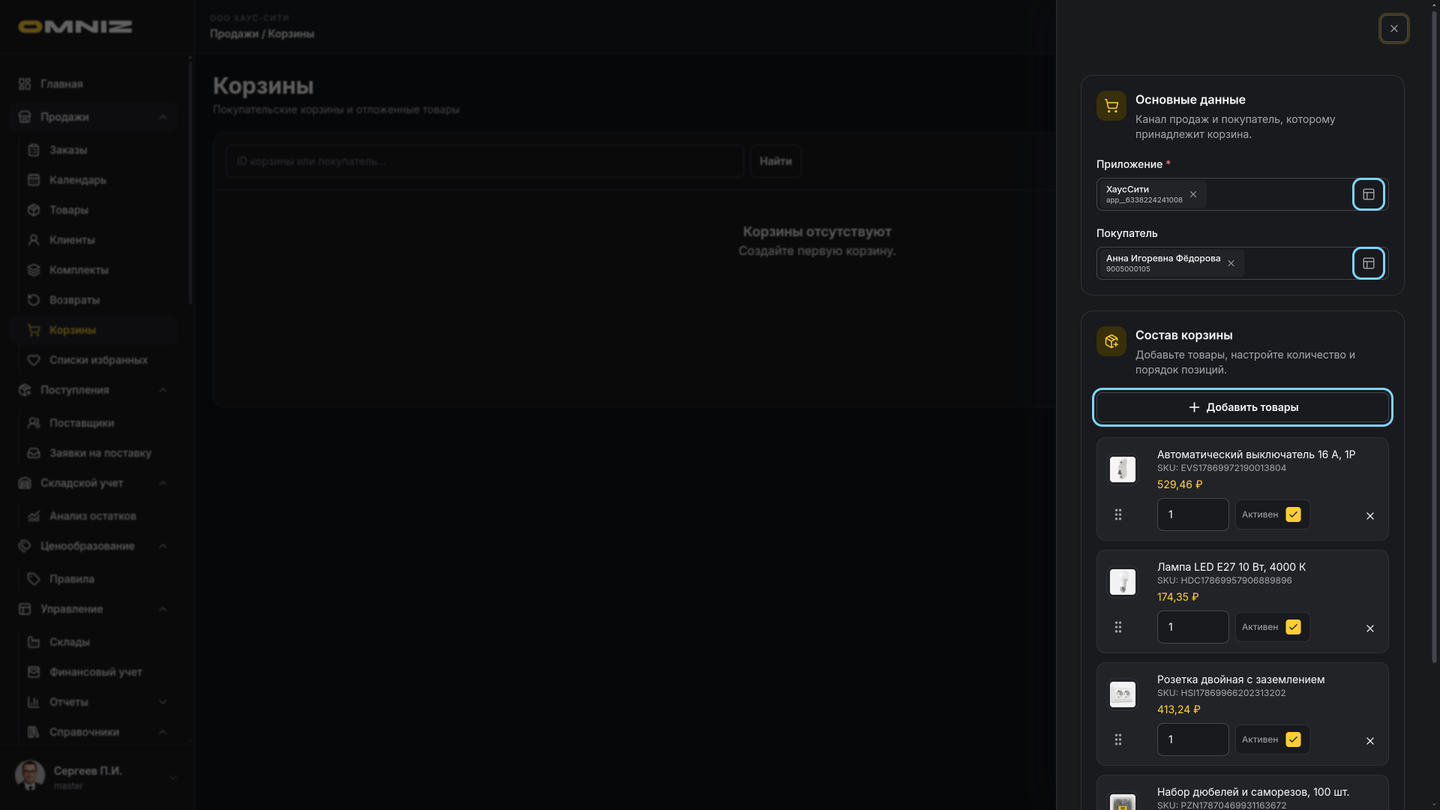Click the Правила tag icon in sidebar
The width and height of the screenshot is (1440, 810).
coord(33,579)
